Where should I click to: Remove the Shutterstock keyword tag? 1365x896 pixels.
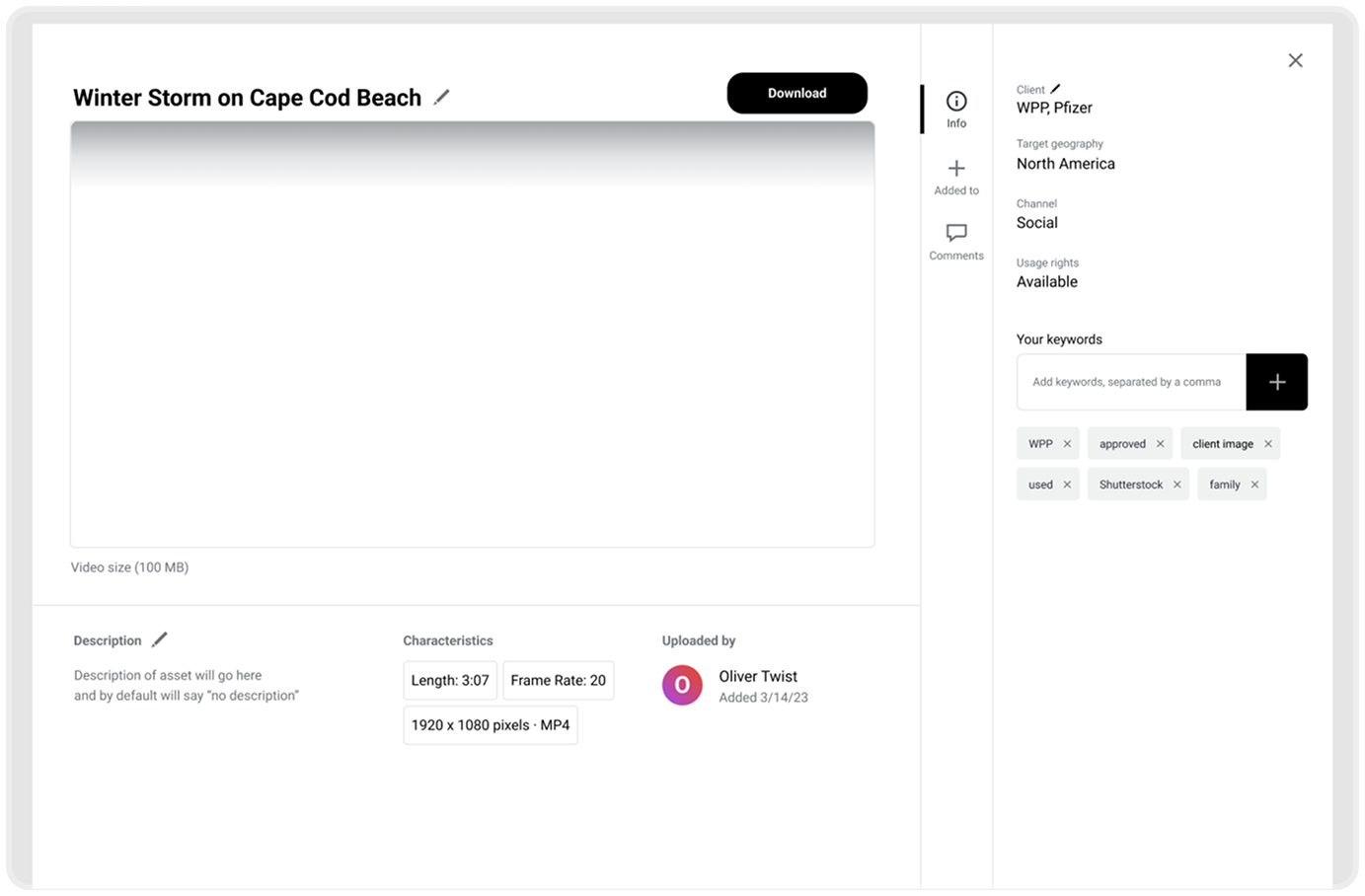1176,485
